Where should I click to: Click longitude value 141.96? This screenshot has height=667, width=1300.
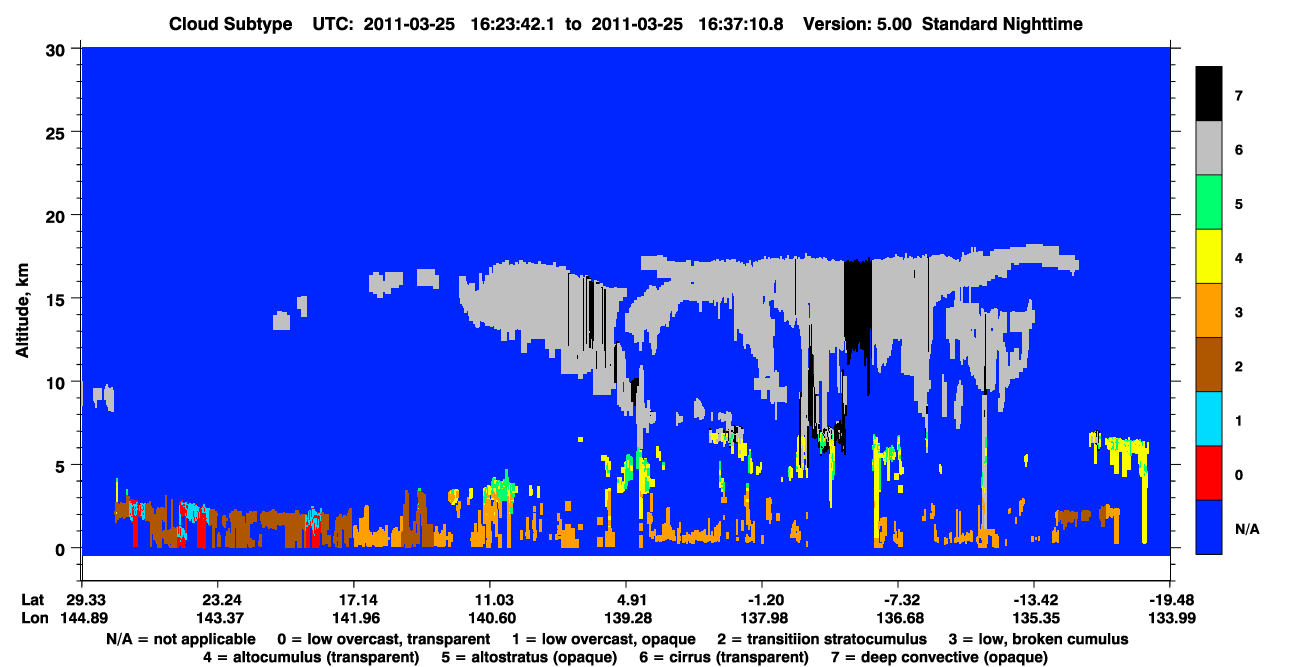(353, 617)
